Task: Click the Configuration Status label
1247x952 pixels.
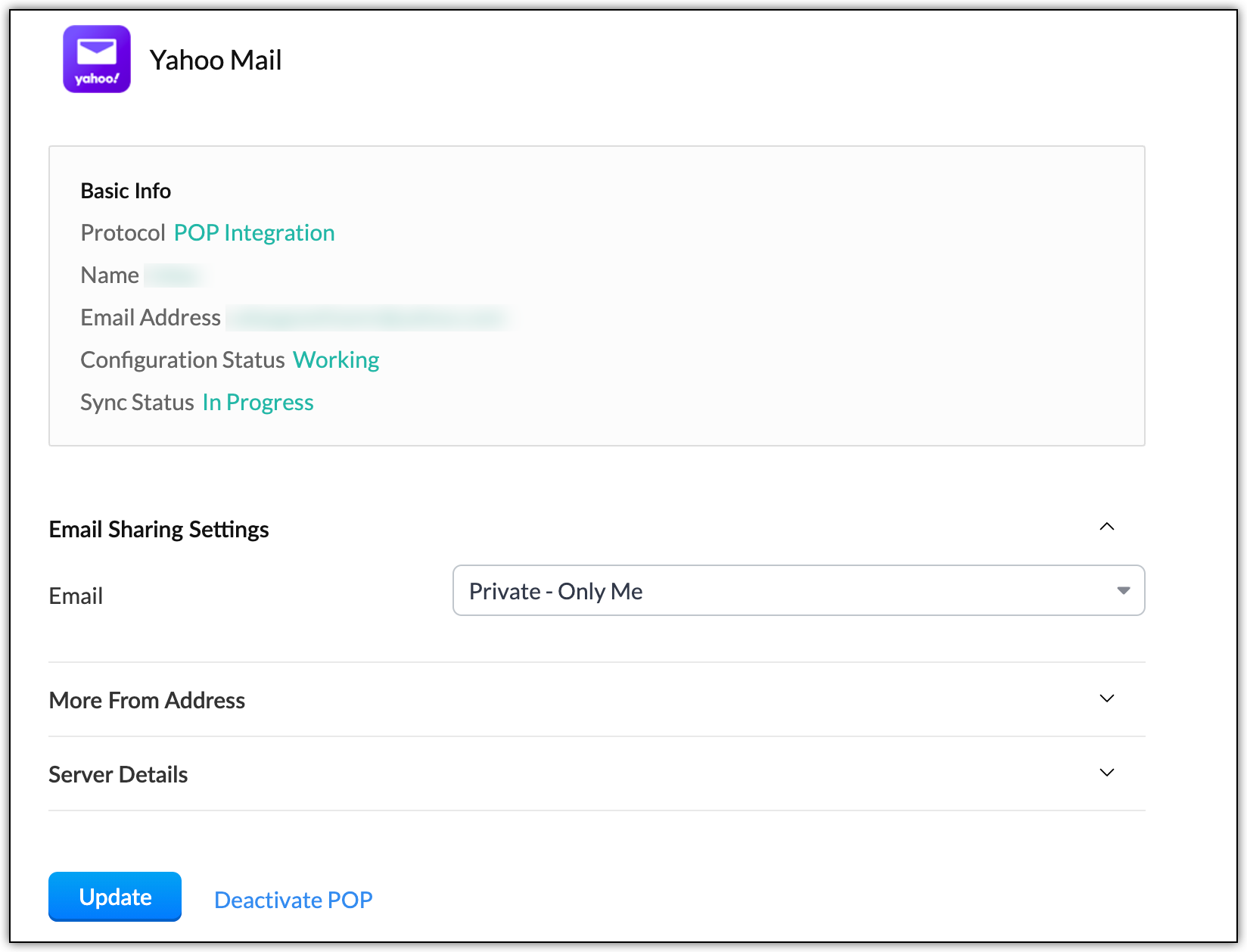Action: click(x=182, y=360)
